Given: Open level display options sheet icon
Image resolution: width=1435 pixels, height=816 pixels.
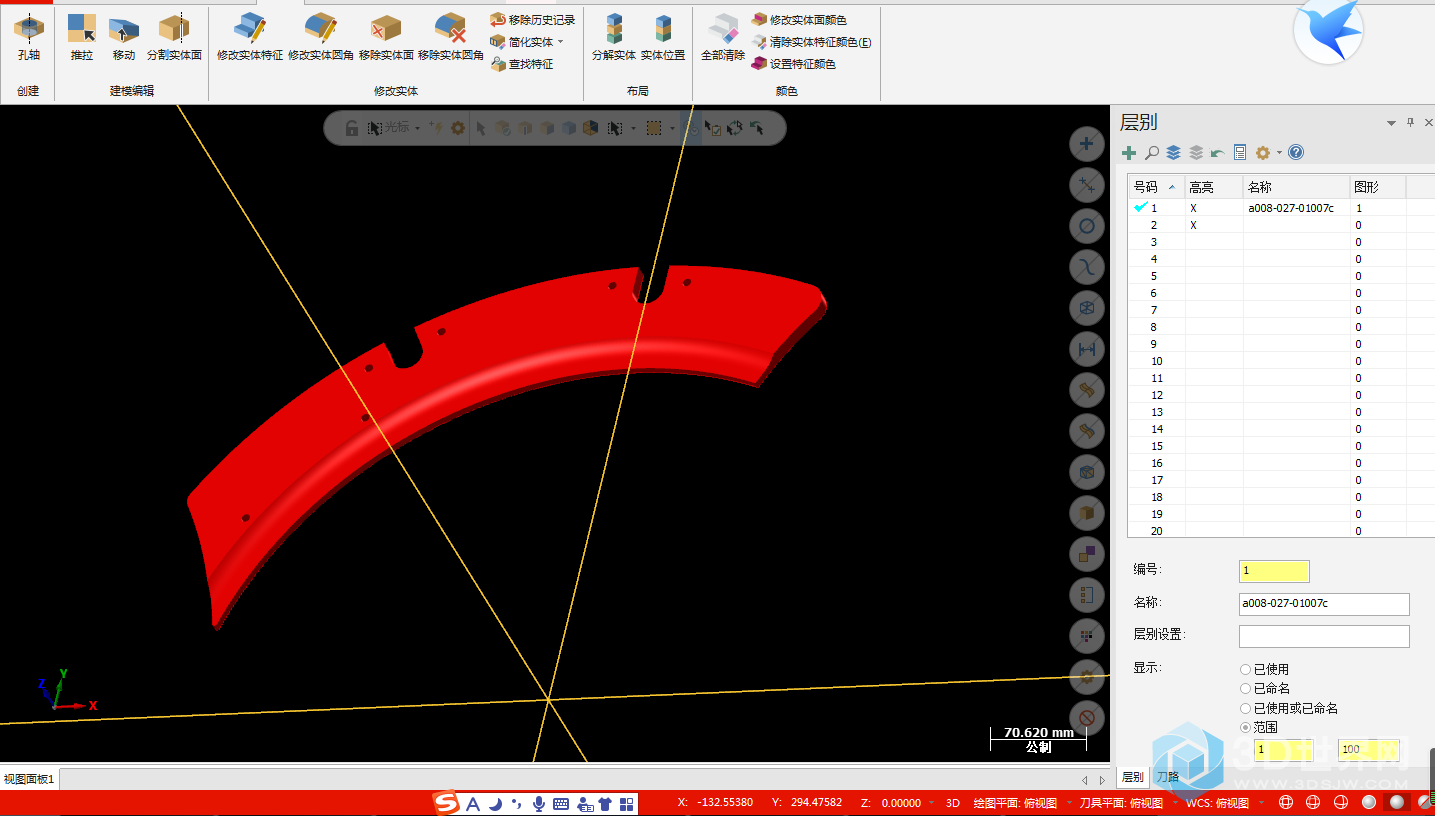Looking at the screenshot, I should (1240, 153).
